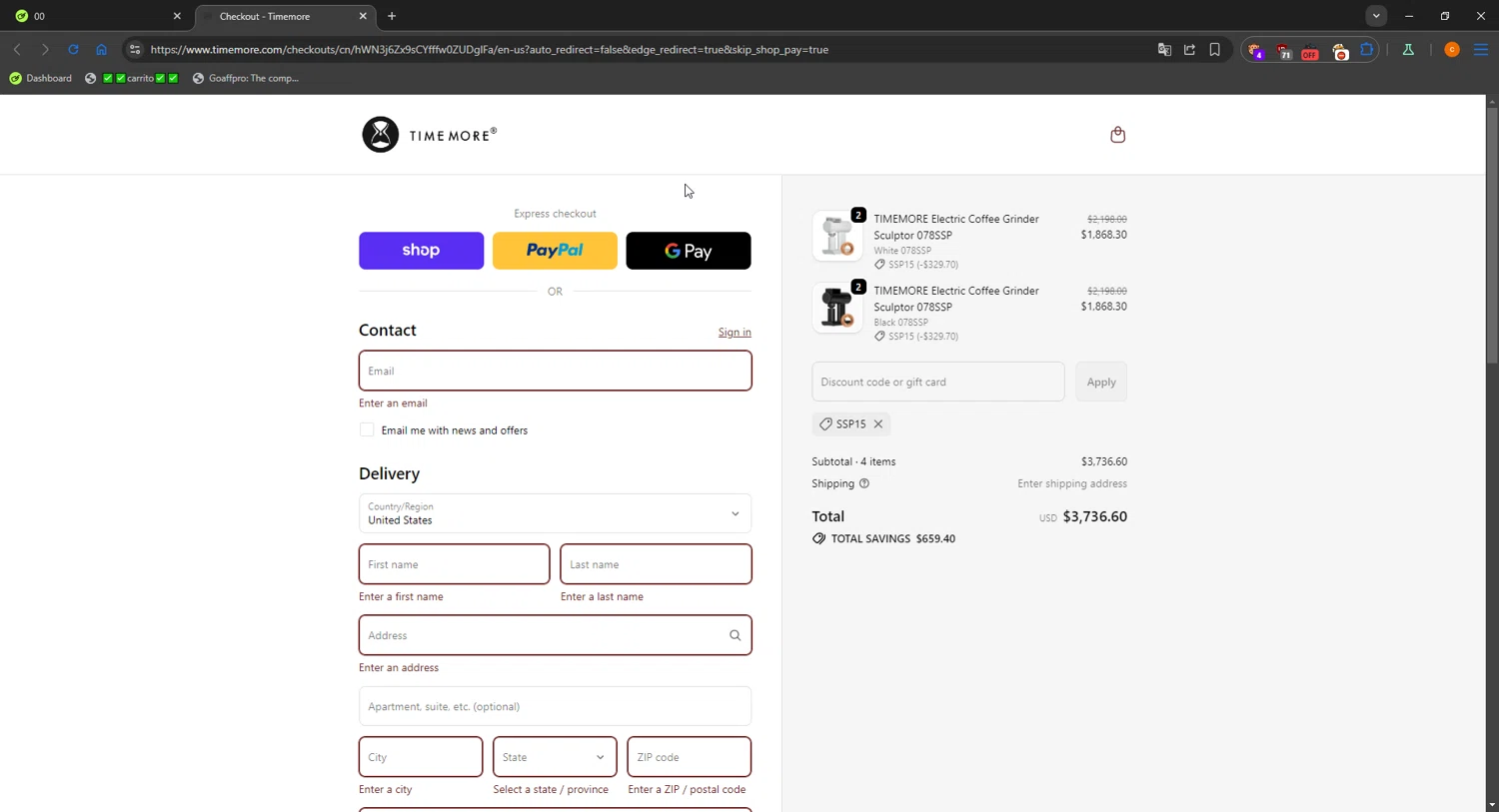The image size is (1499, 812).
Task: Remove the SSP15 discount code tag
Action: click(878, 424)
